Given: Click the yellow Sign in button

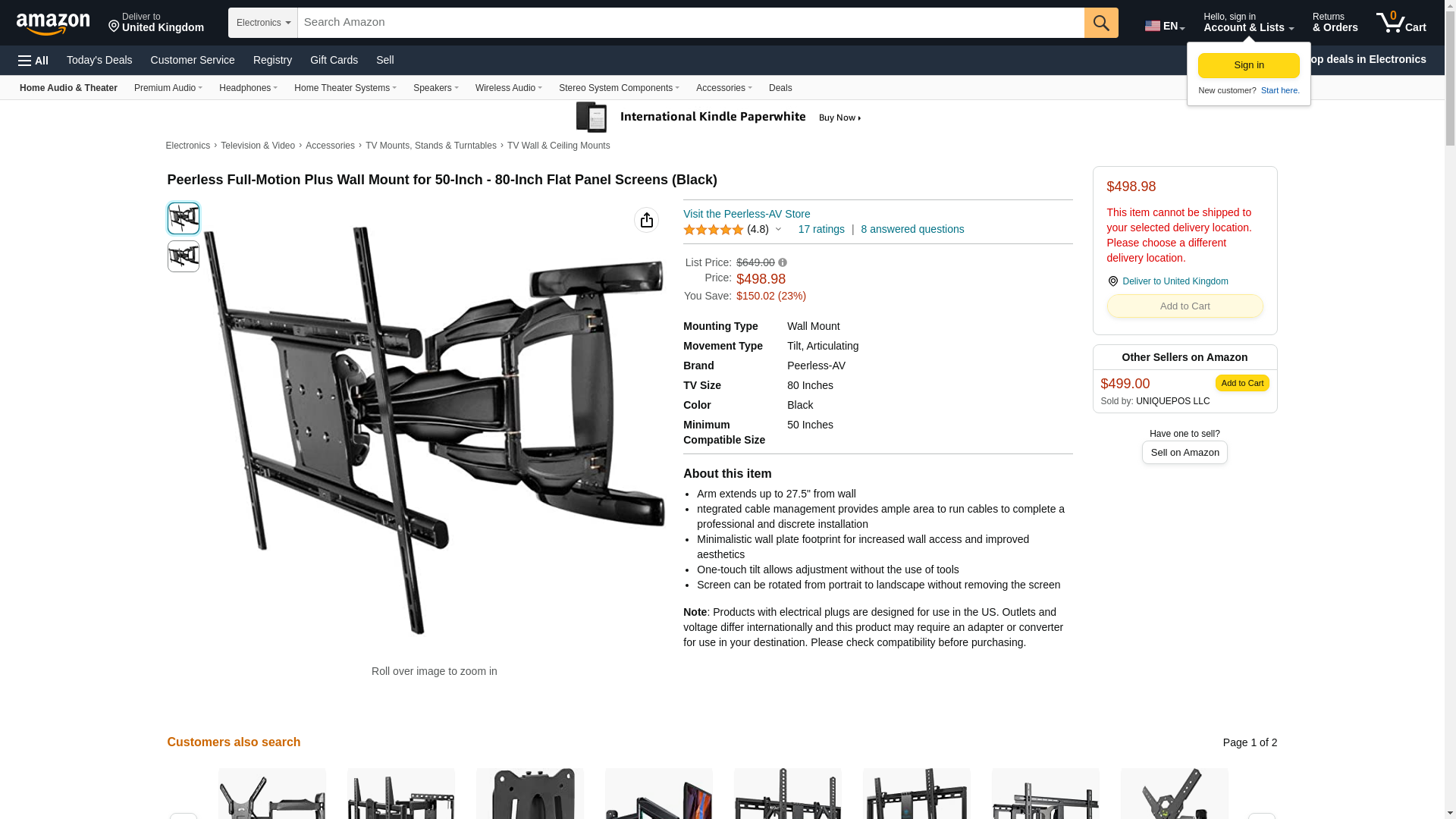Looking at the screenshot, I should (x=1248, y=65).
